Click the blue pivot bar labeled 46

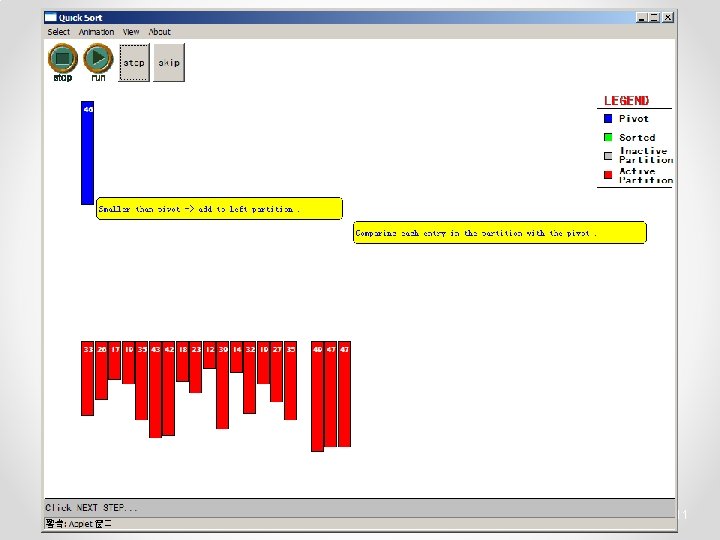(x=87, y=153)
